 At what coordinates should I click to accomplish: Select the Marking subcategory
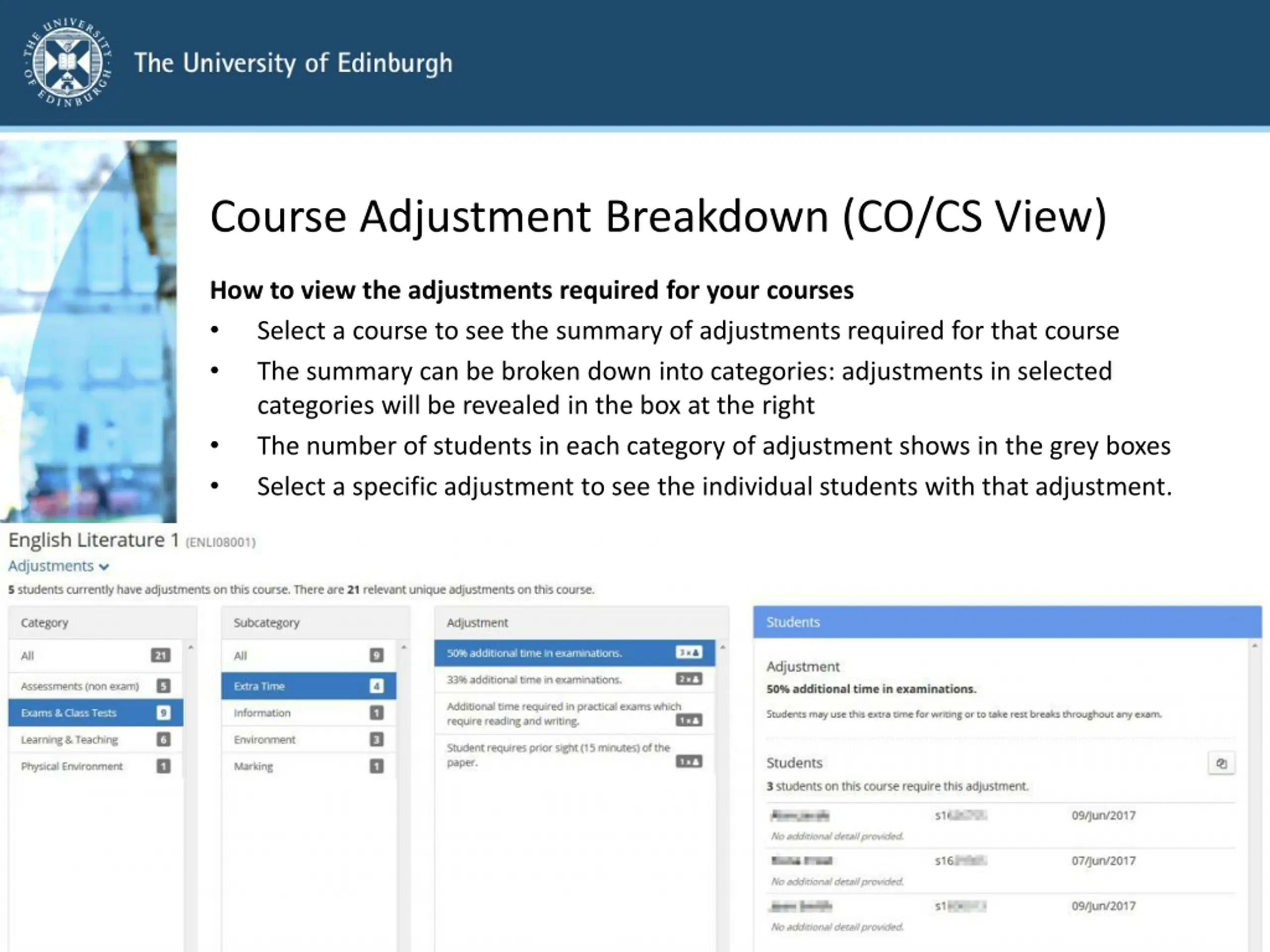[309, 766]
